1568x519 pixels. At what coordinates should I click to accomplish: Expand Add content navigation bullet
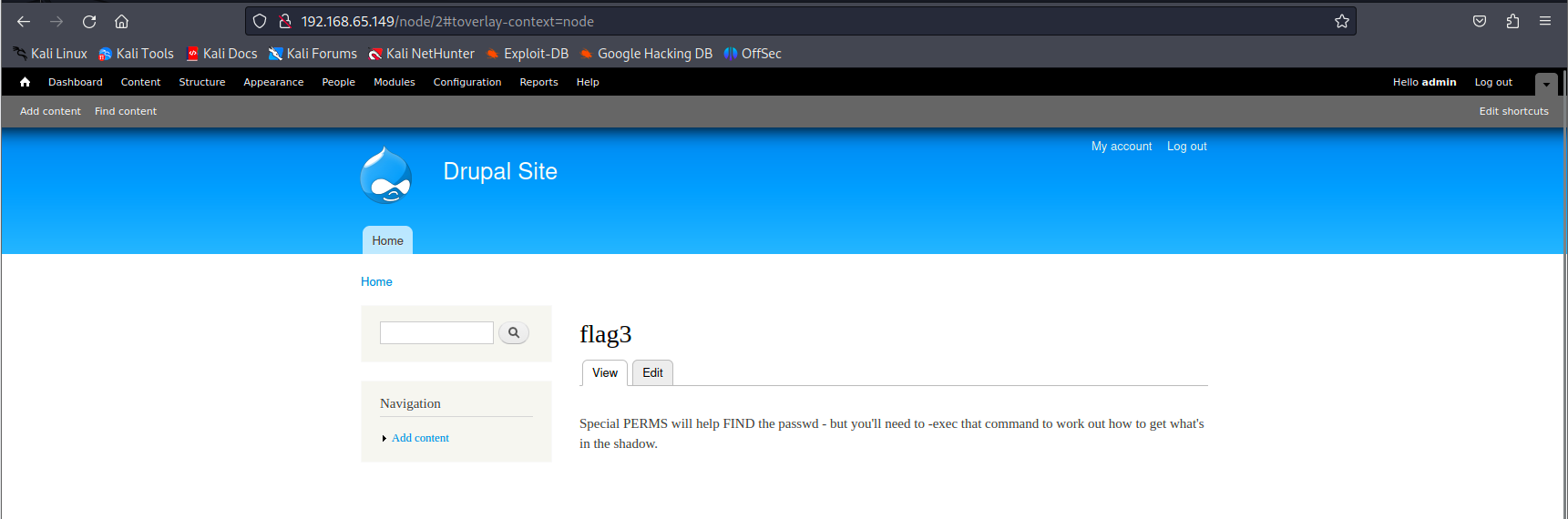click(384, 439)
